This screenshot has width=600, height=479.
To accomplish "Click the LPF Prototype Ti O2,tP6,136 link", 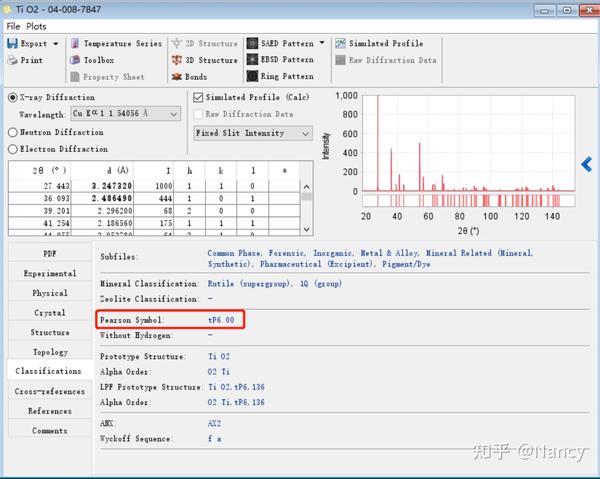I will pyautogui.click(x=236, y=387).
